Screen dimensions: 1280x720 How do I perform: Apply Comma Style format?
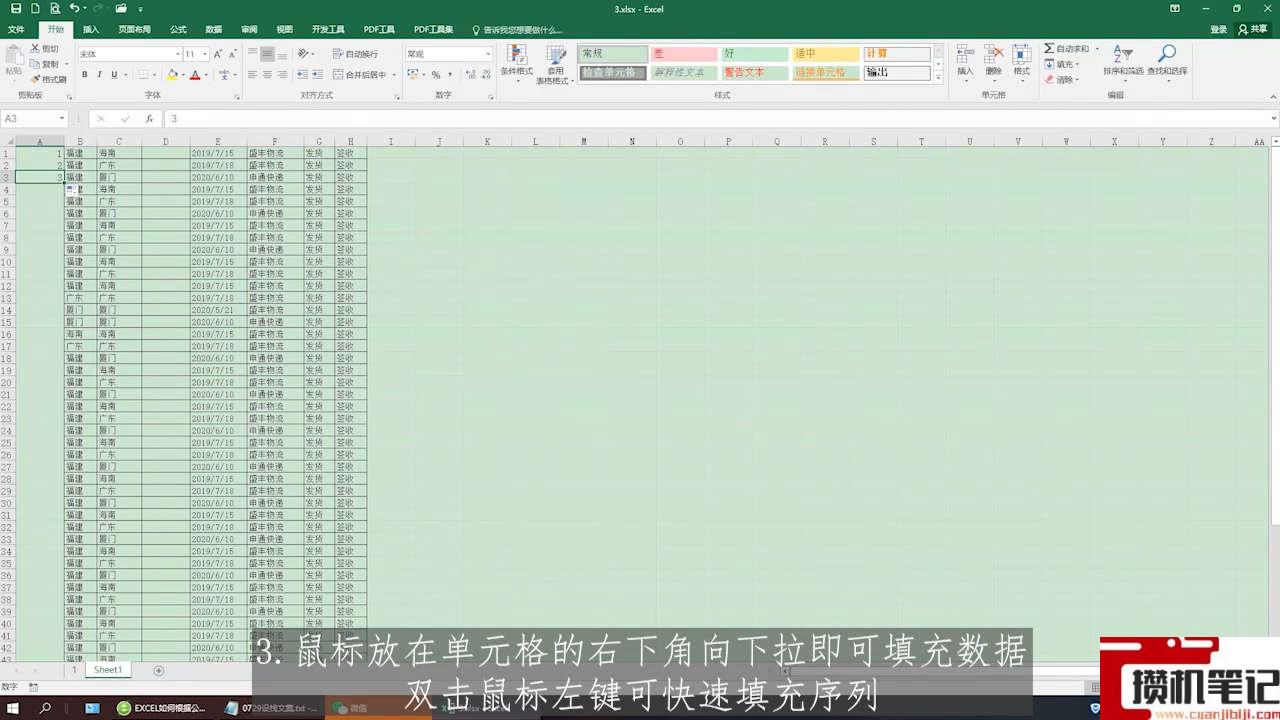[x=450, y=75]
